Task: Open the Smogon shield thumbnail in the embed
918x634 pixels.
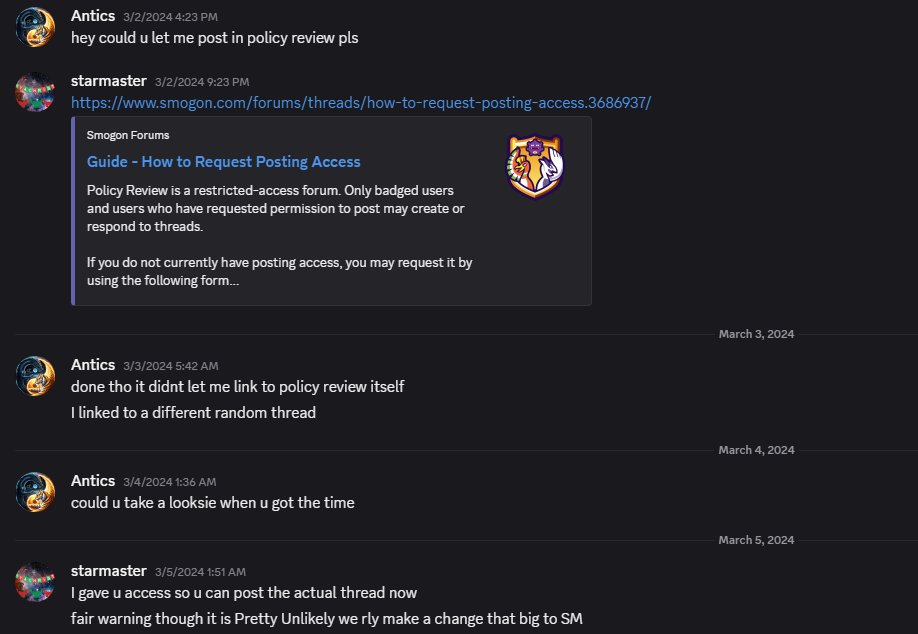Action: 535,166
